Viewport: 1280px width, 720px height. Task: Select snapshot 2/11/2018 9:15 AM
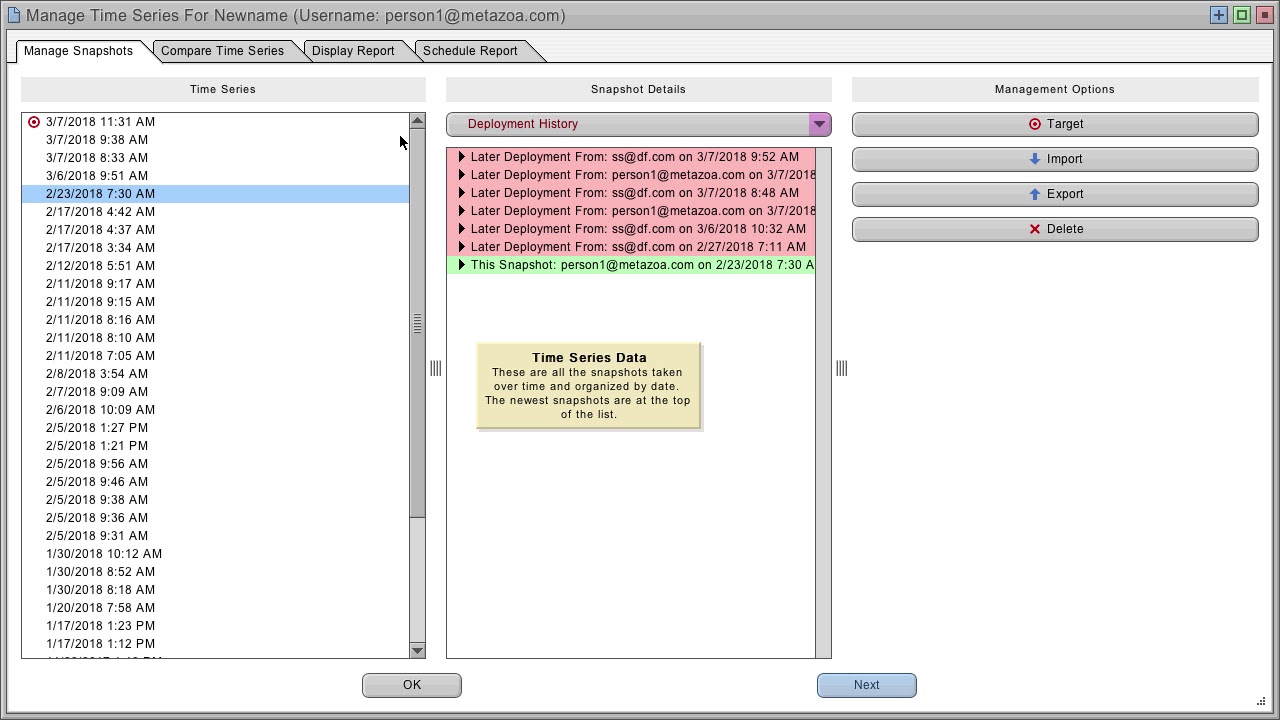tap(215, 302)
